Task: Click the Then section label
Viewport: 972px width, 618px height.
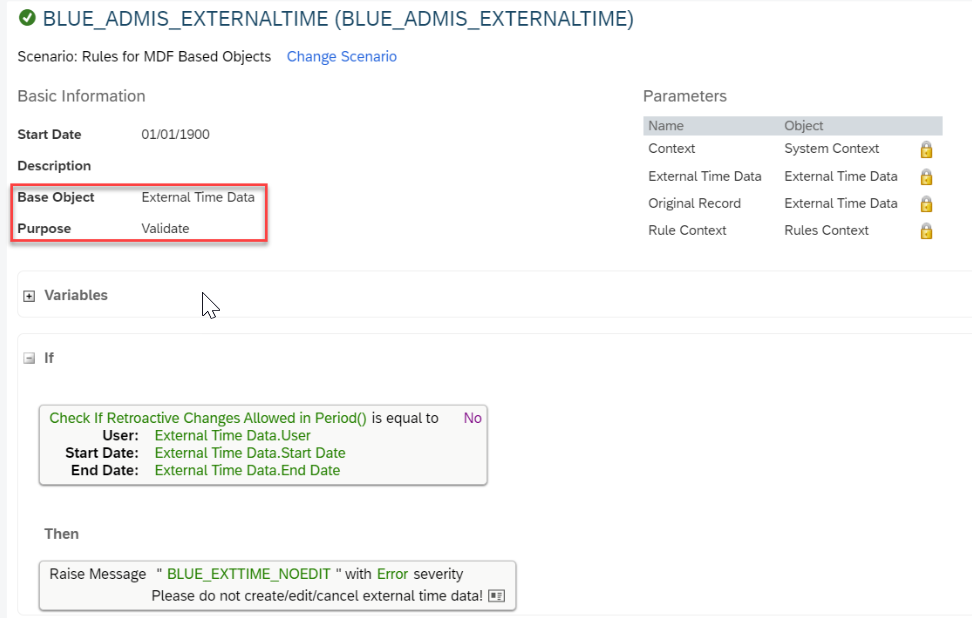Action: (61, 534)
